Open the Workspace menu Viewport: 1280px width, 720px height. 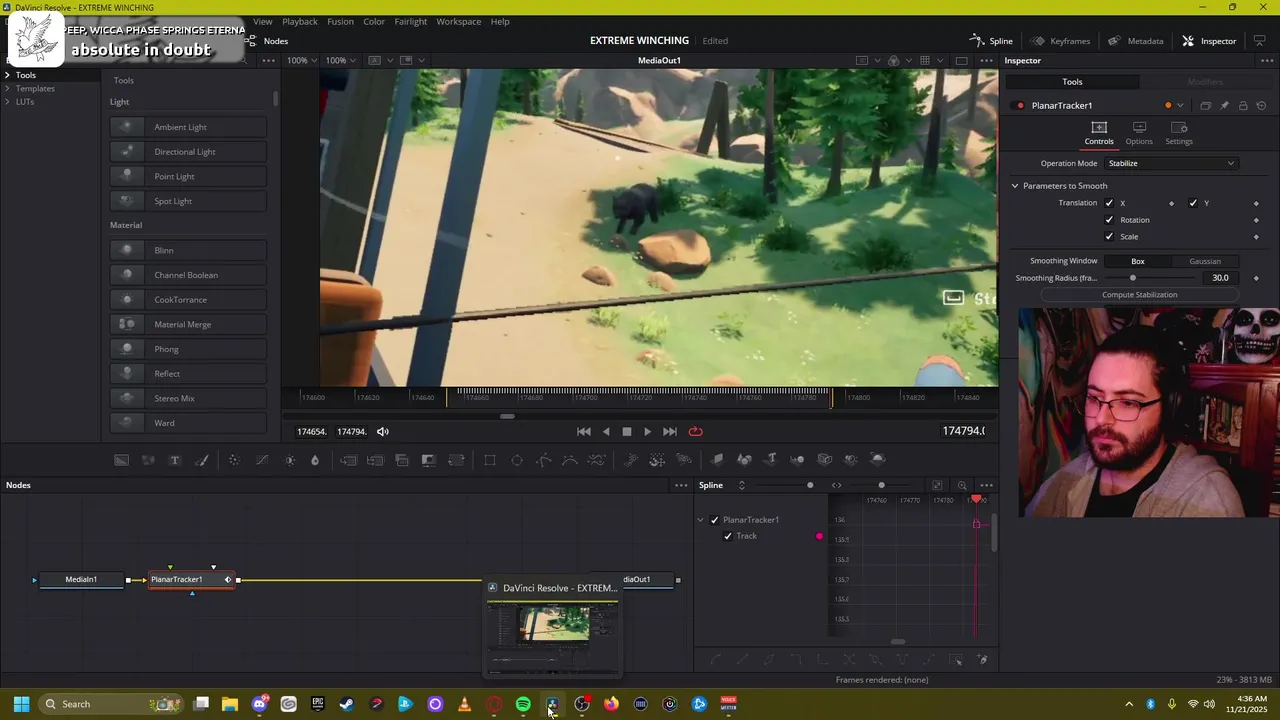pyautogui.click(x=458, y=21)
